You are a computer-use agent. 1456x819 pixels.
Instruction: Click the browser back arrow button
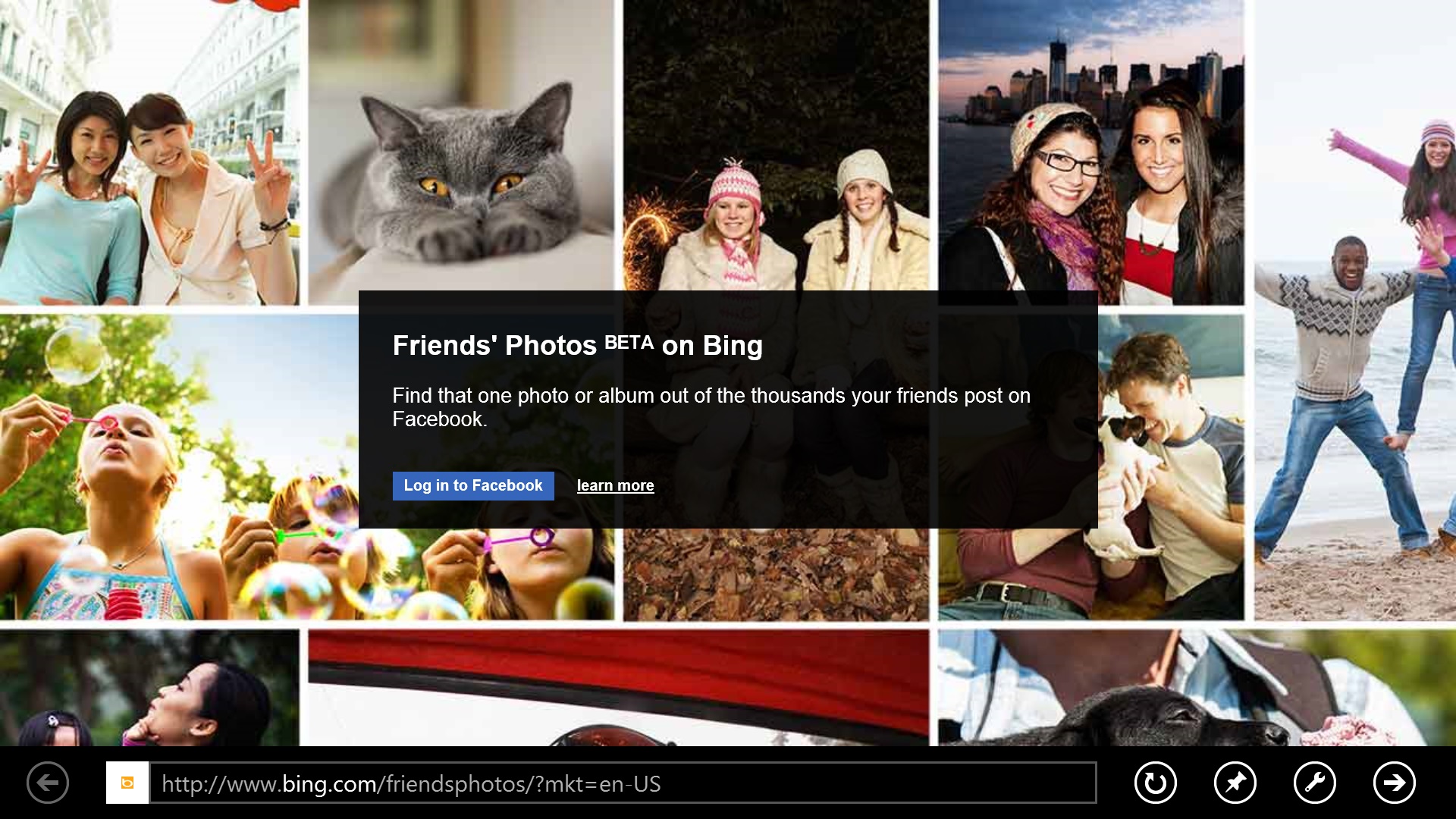[48, 783]
